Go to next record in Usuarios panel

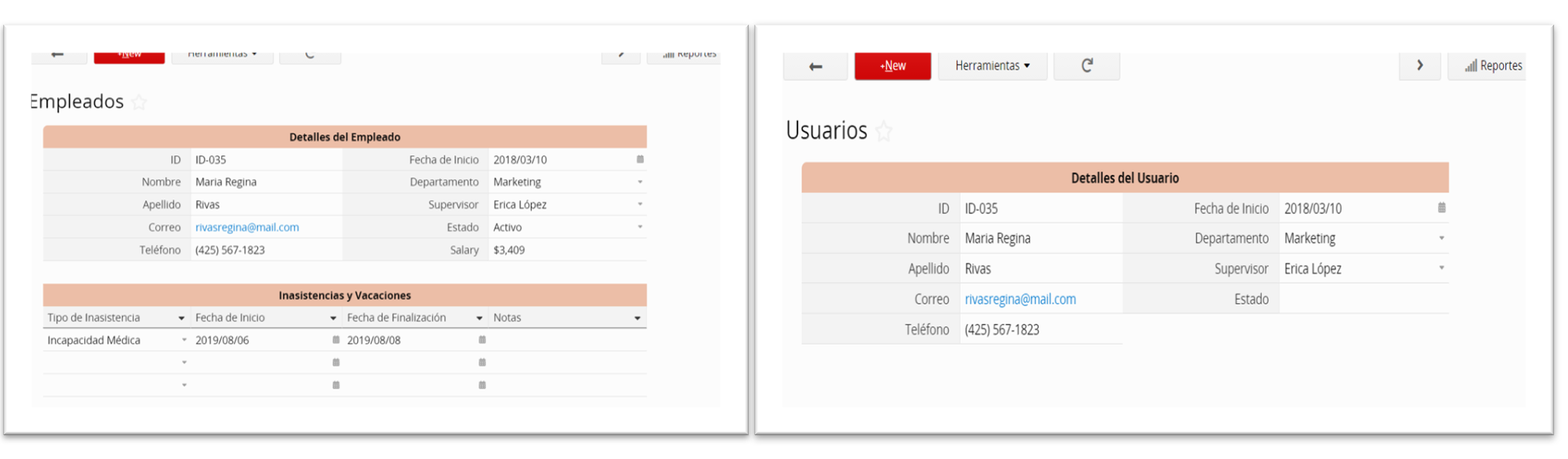pyautogui.click(x=1419, y=66)
